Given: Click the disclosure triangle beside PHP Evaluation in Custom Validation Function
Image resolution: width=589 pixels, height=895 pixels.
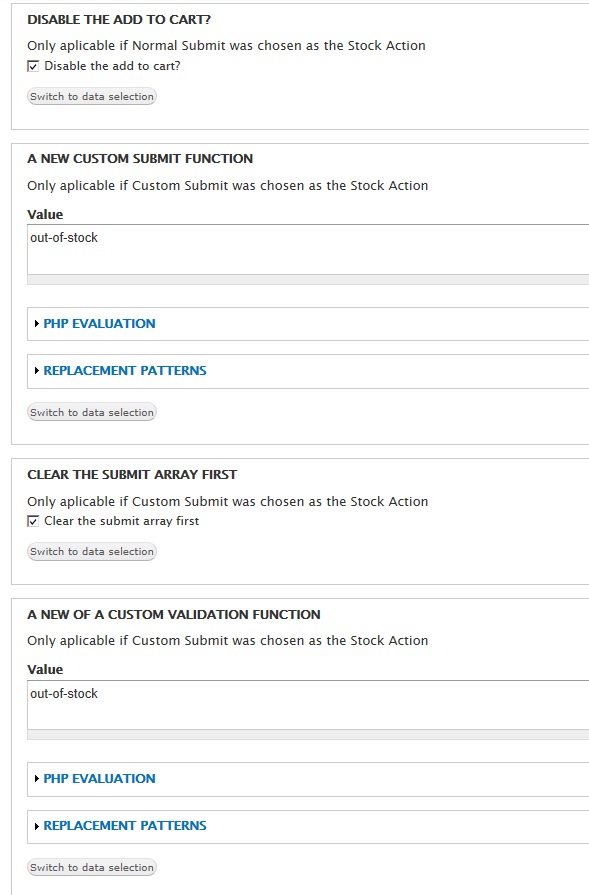Looking at the screenshot, I should pos(37,779).
